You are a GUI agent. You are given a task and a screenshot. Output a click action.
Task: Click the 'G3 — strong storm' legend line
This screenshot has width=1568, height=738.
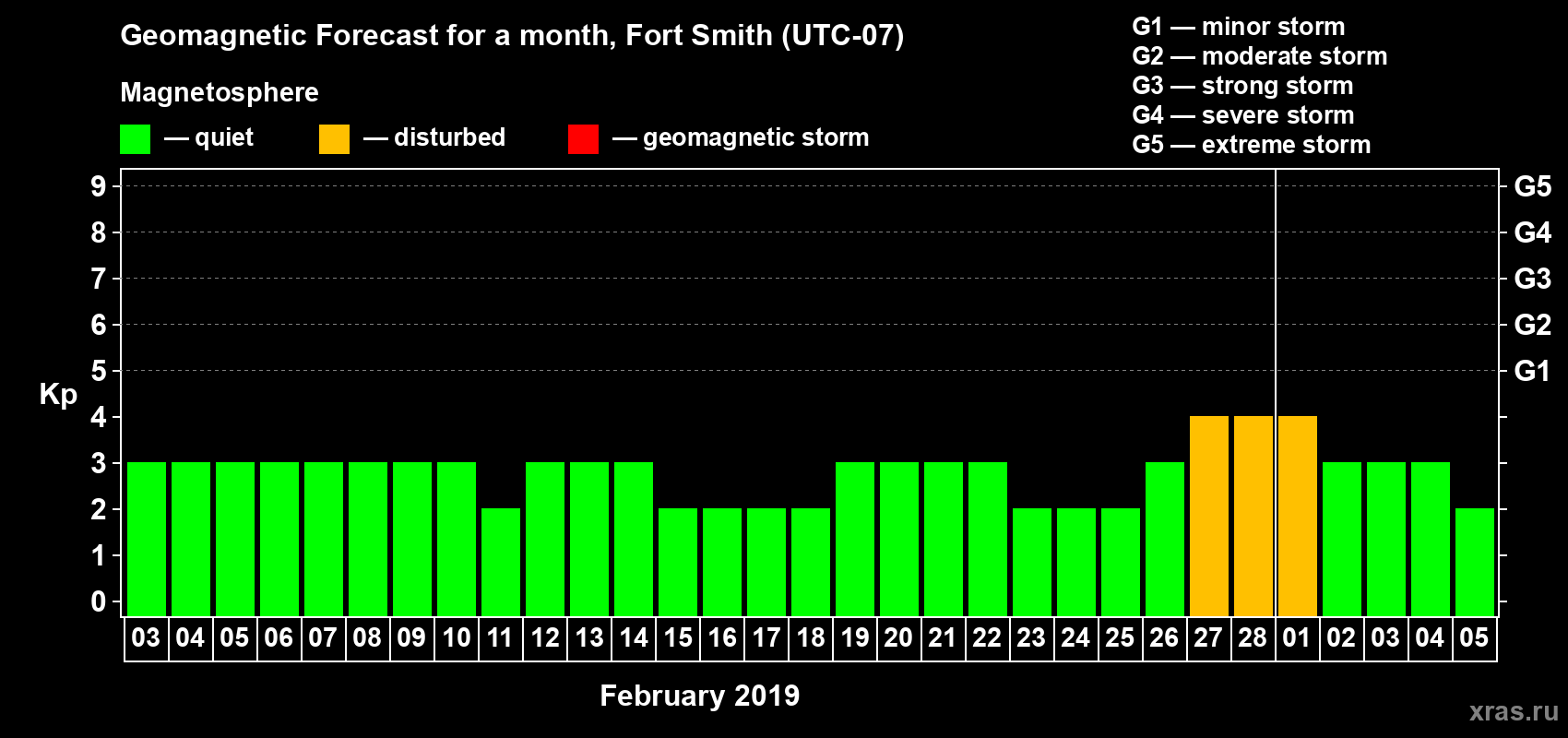pos(1242,86)
